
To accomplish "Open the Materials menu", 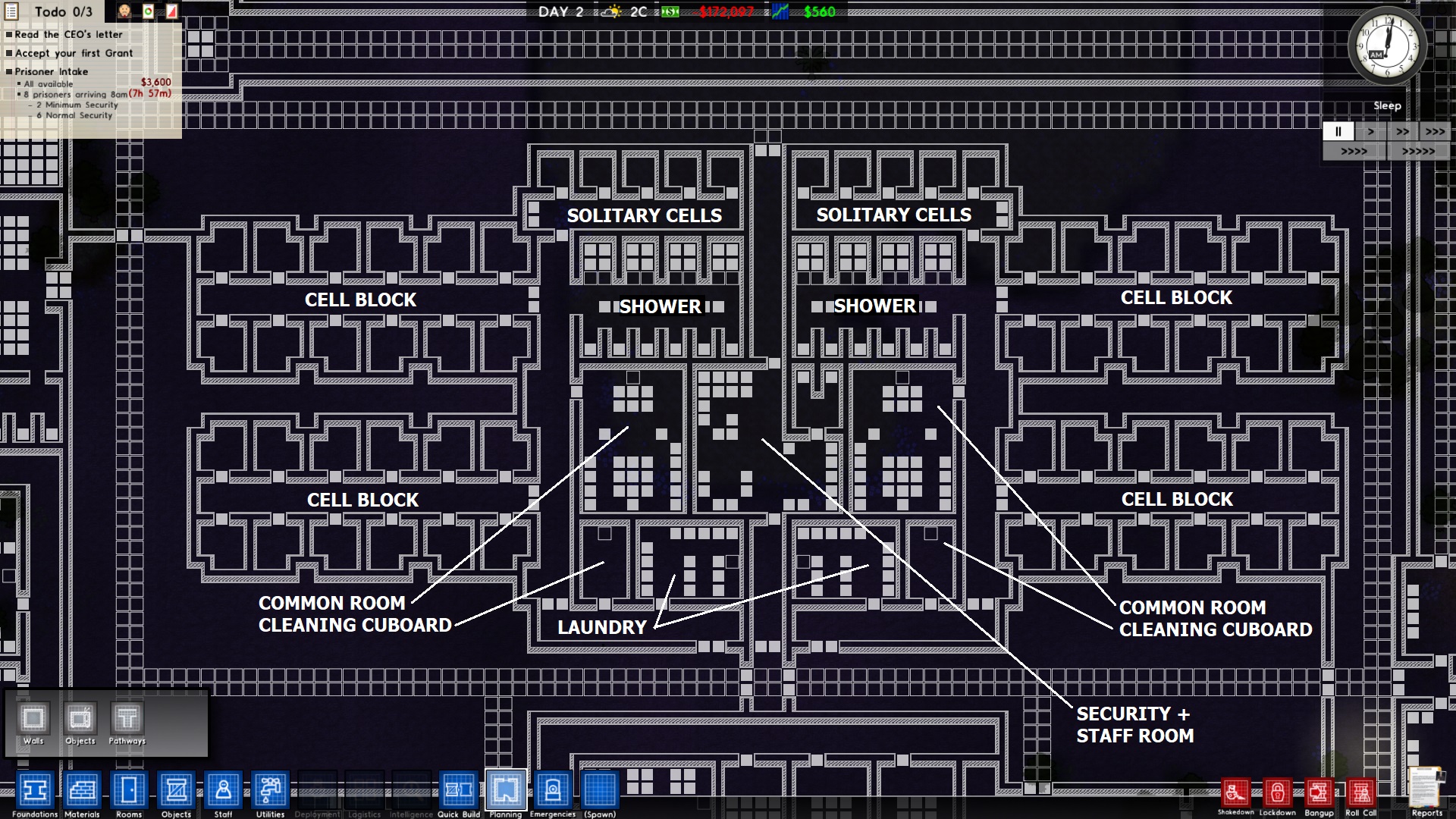I will tap(82, 790).
